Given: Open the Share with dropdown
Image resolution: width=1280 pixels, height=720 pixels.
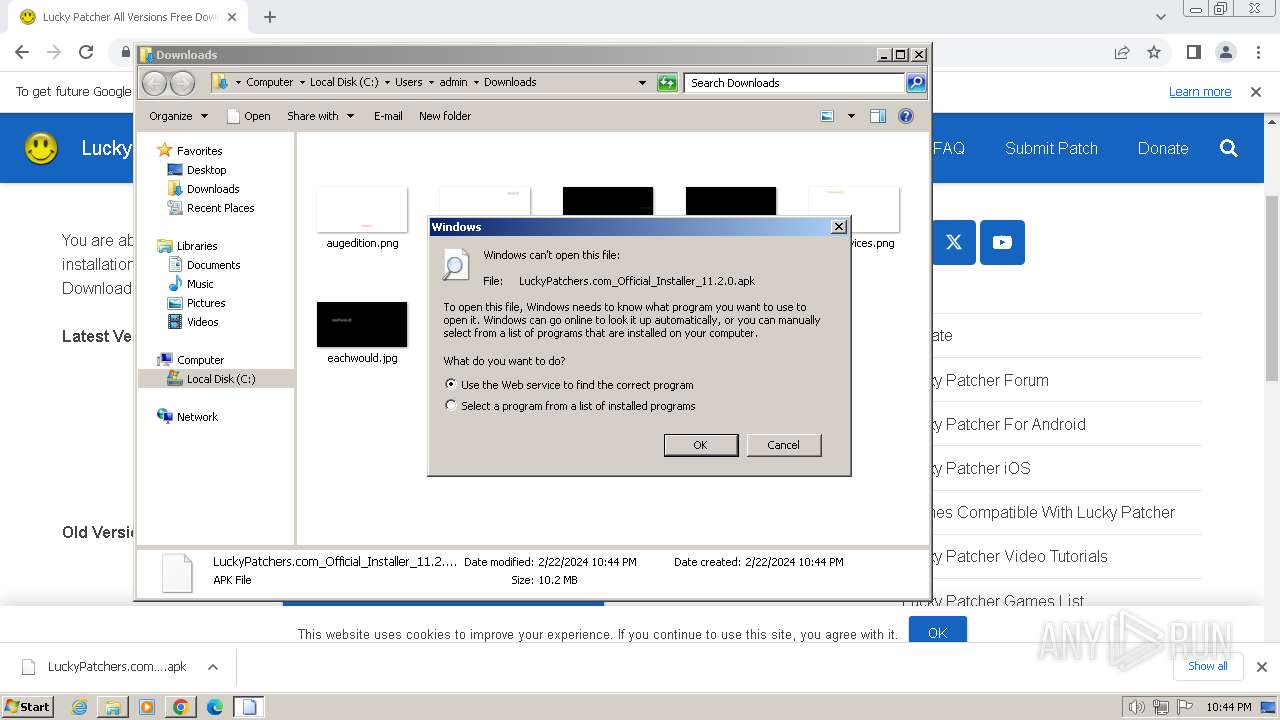Looking at the screenshot, I should (320, 116).
